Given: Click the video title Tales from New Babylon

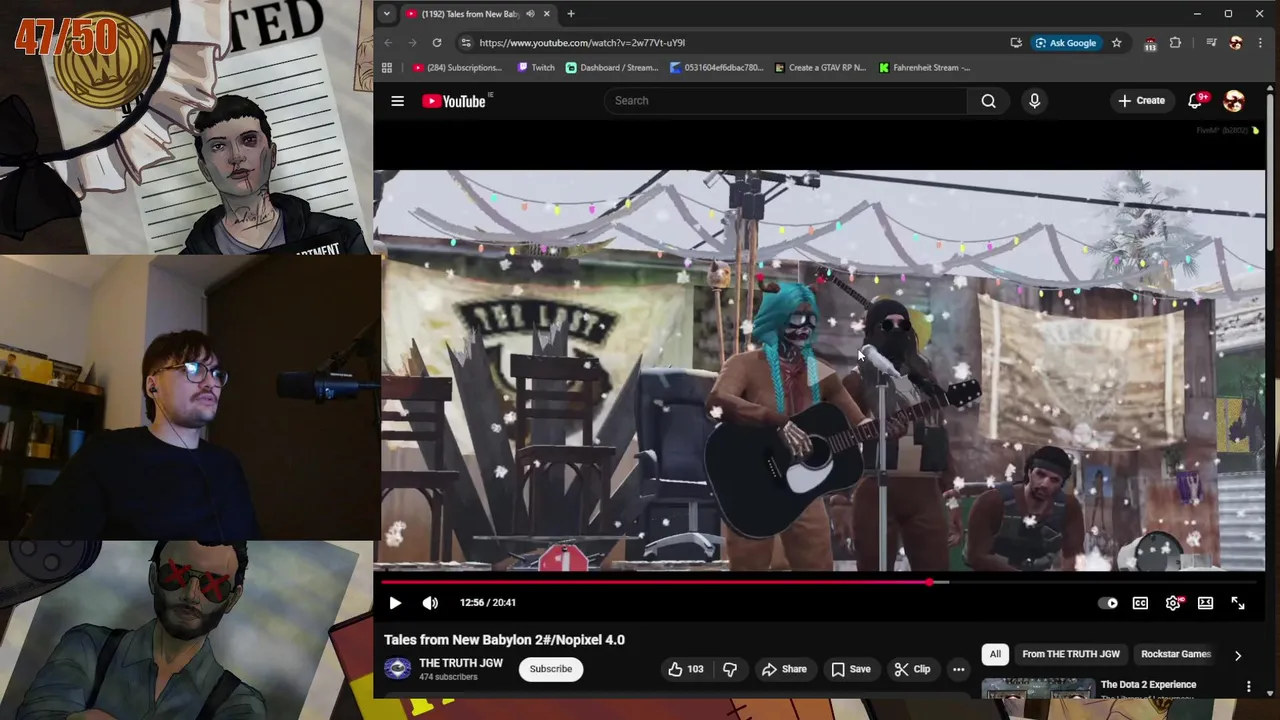Looking at the screenshot, I should tap(504, 640).
